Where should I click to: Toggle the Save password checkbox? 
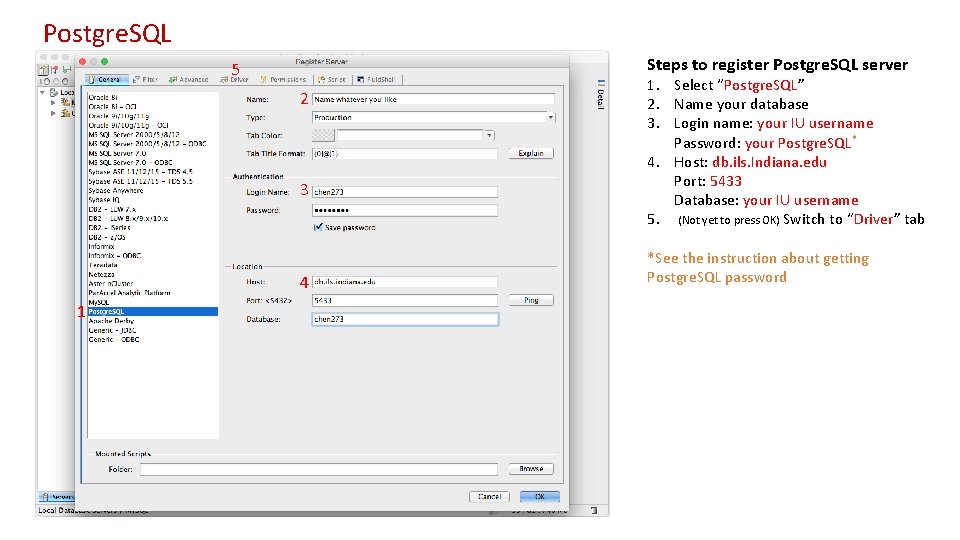click(x=318, y=227)
